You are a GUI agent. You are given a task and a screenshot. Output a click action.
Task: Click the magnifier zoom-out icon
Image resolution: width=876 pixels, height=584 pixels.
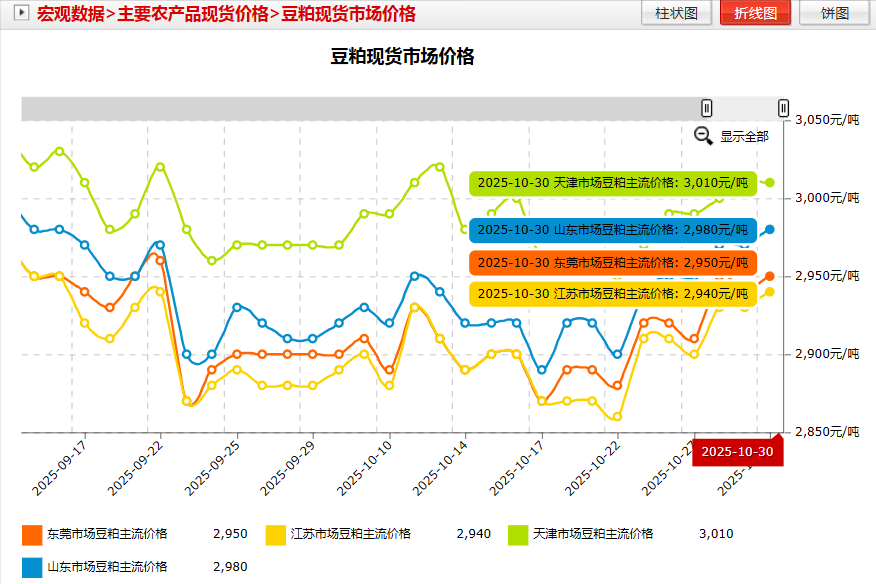click(x=704, y=136)
